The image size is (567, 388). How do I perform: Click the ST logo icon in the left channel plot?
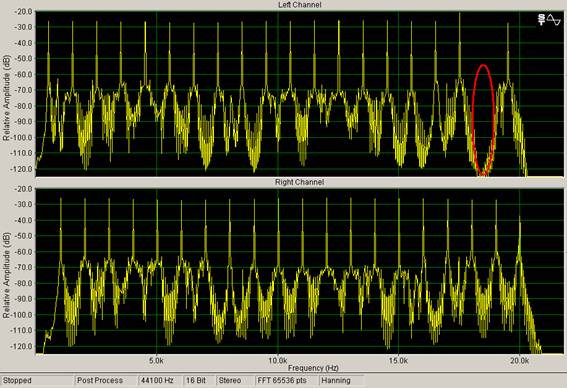point(541,20)
